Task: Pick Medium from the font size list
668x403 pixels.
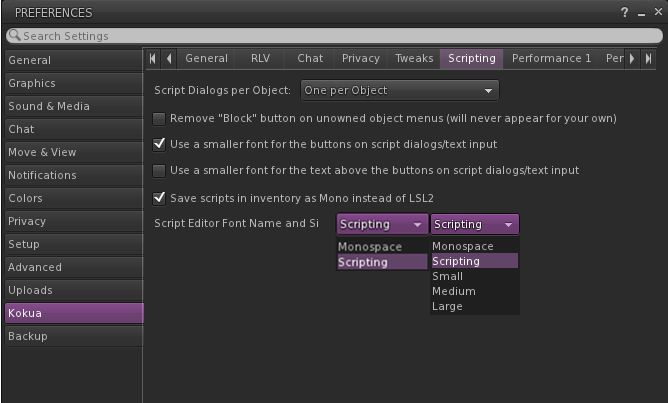Action: click(x=453, y=291)
